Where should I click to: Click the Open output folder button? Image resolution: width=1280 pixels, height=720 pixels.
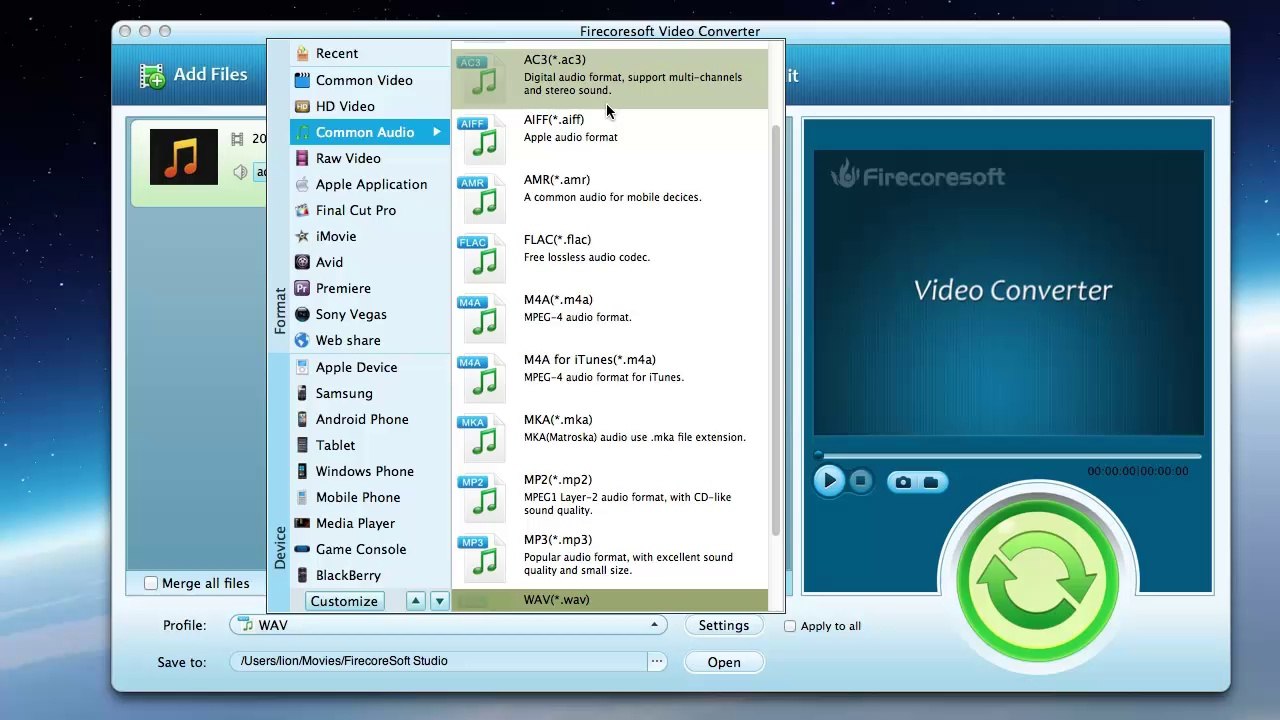coord(724,662)
